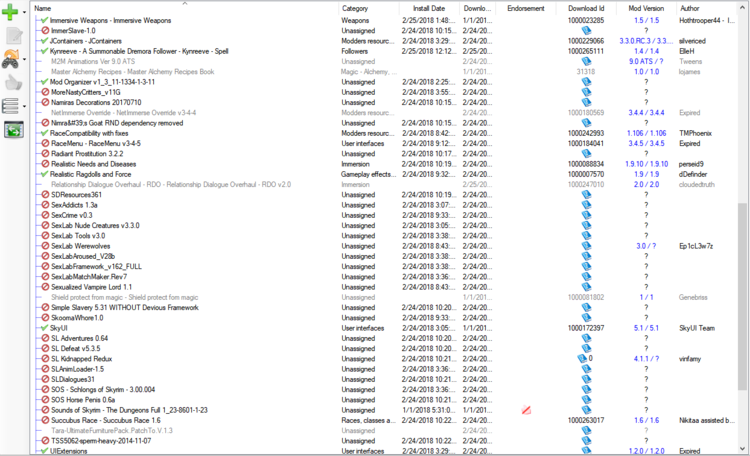
Task: Click red endorsement icon for Sounds of Skyrim
Action: pyautogui.click(x=526, y=410)
